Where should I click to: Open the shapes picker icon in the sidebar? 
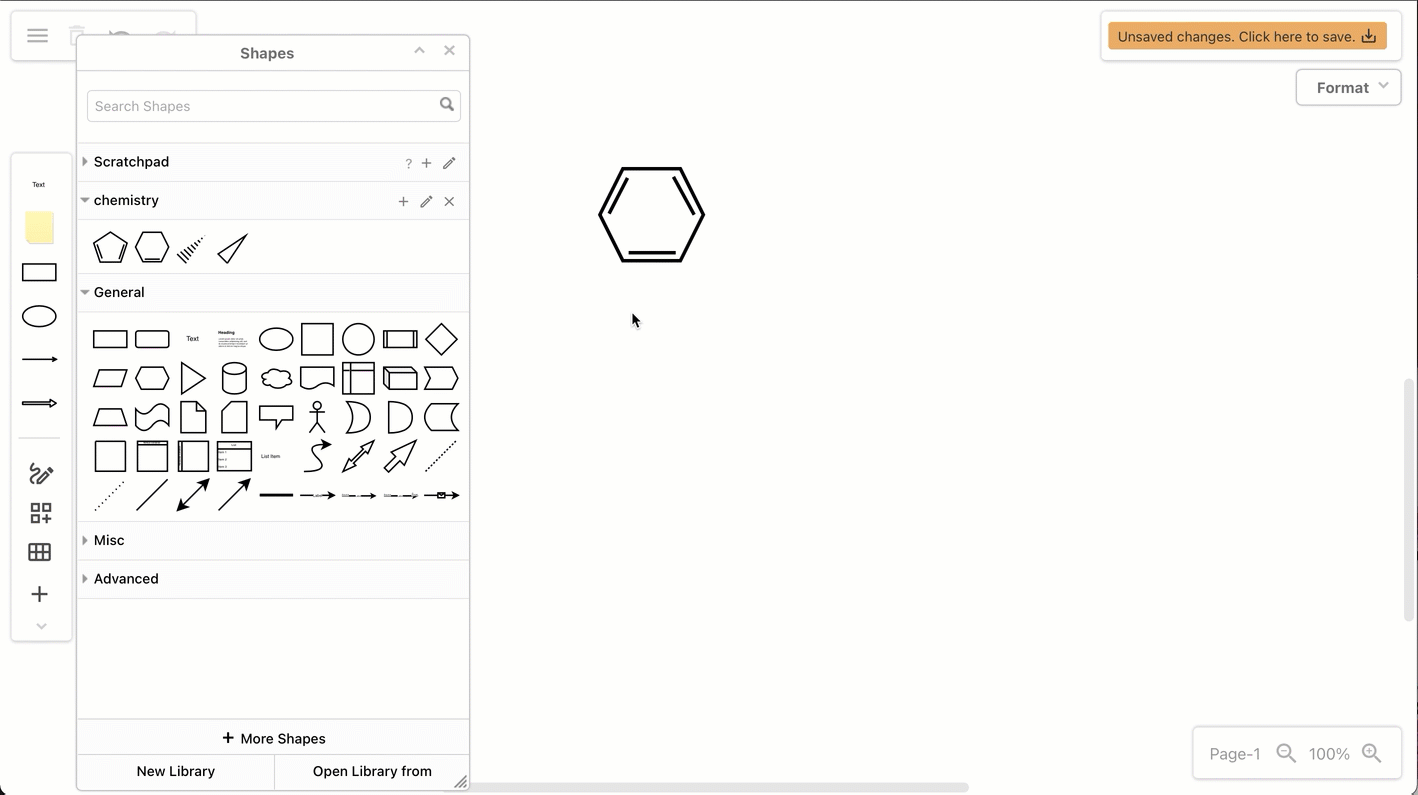point(40,513)
